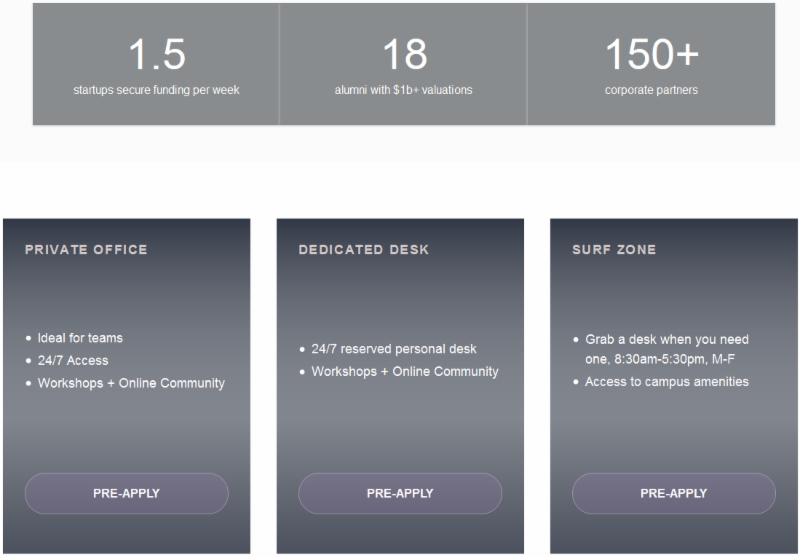800x558 pixels.
Task: Select 'alumni with $1b+ valuations' caption
Action: tap(403, 90)
